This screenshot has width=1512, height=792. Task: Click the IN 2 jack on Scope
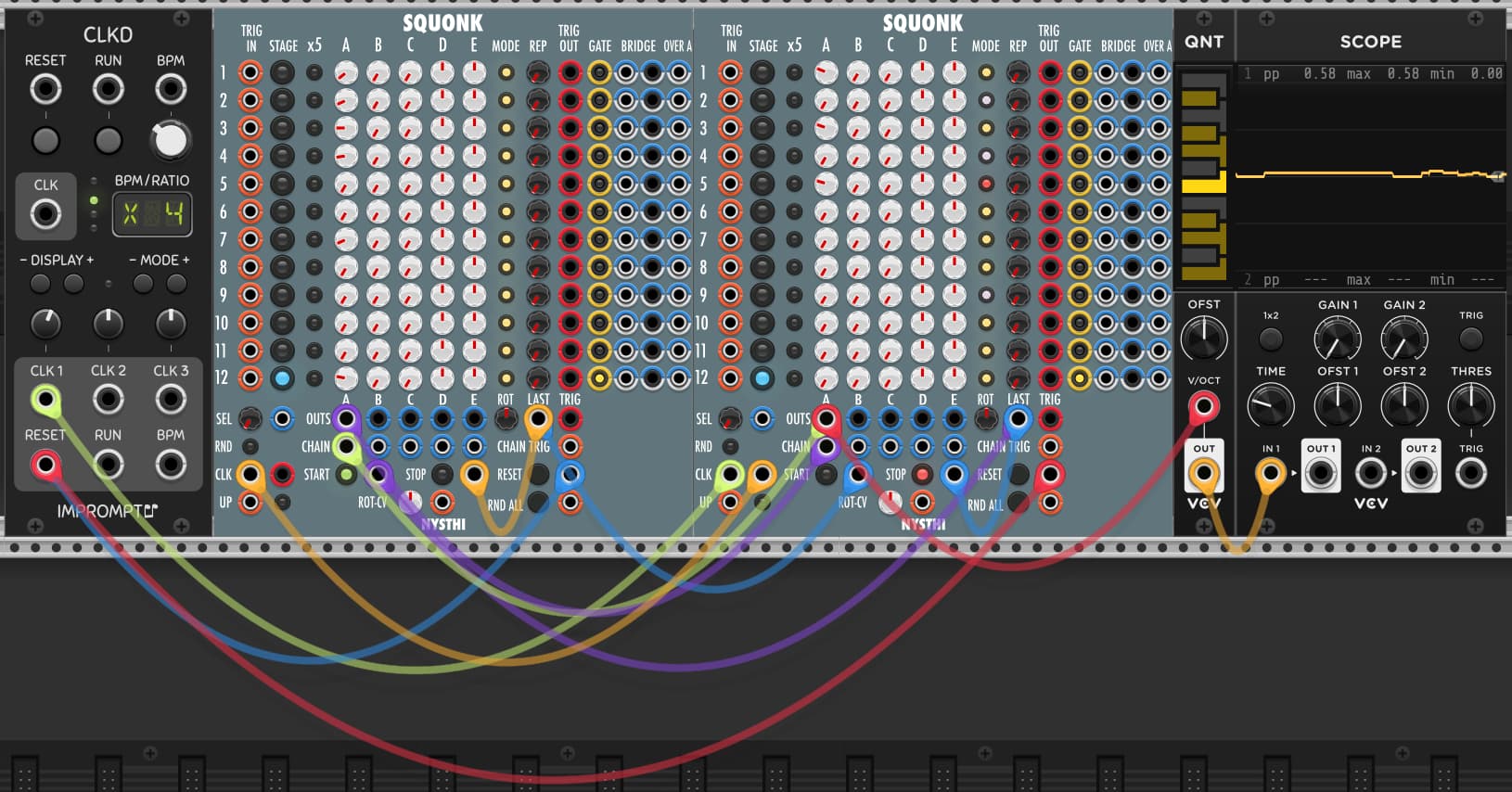(1371, 474)
